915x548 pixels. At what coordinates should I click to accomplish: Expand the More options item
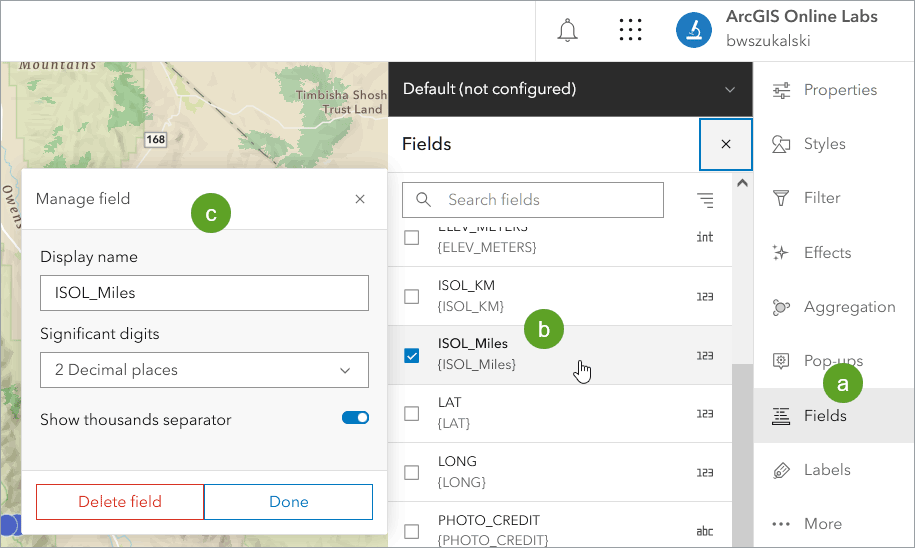(834, 523)
